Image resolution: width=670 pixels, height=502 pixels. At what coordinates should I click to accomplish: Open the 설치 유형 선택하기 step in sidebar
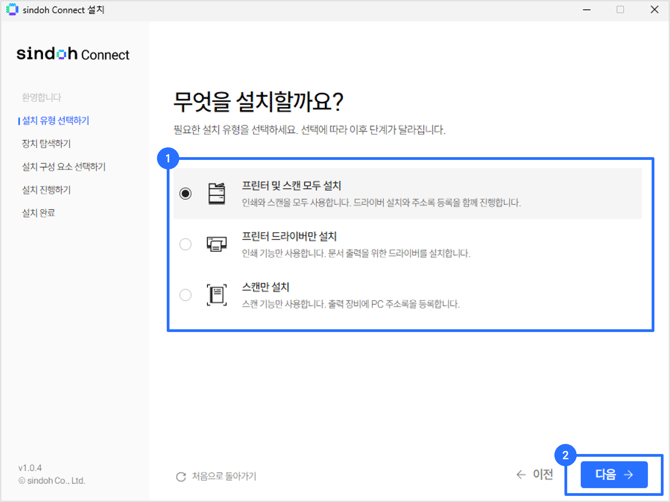coord(56,120)
